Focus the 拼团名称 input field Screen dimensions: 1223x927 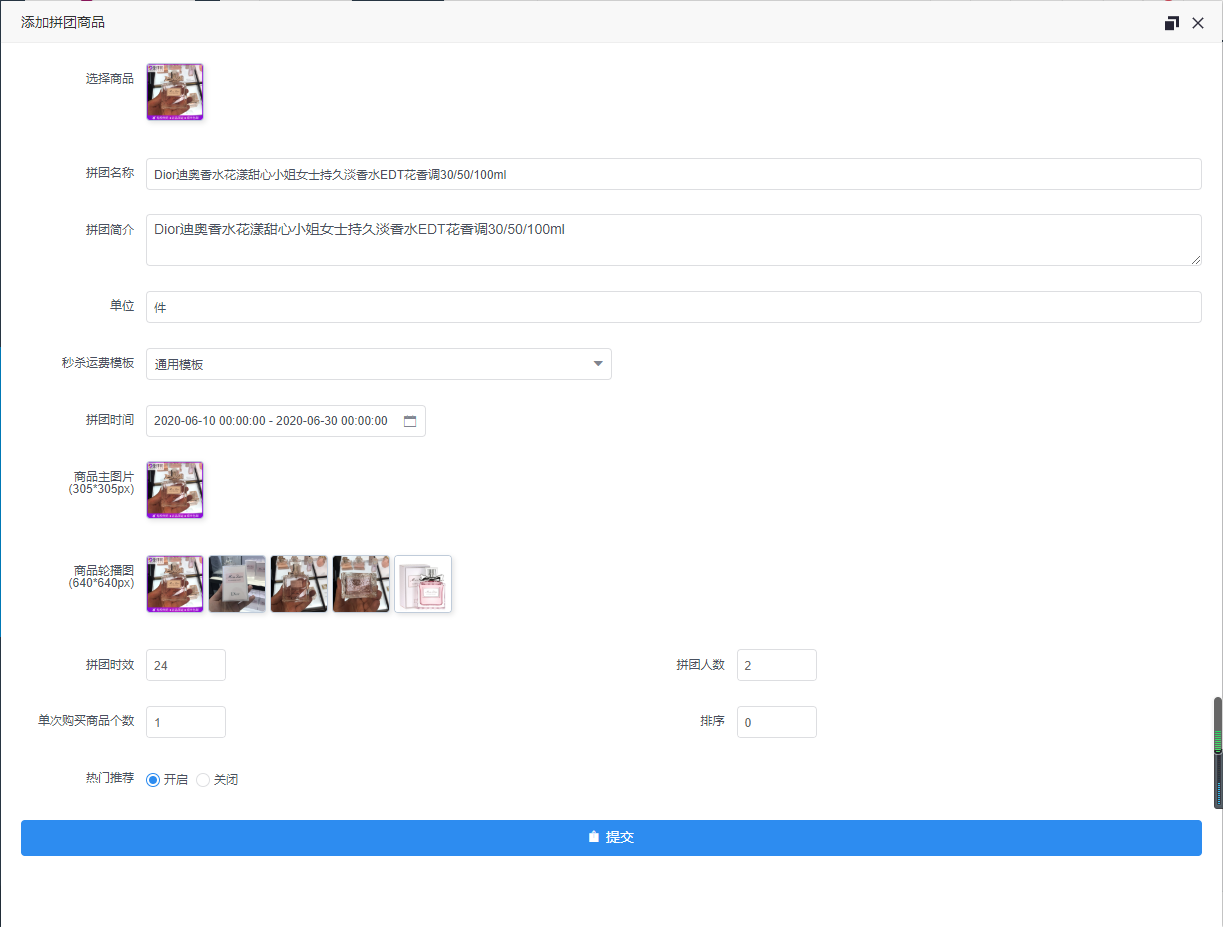coord(674,174)
